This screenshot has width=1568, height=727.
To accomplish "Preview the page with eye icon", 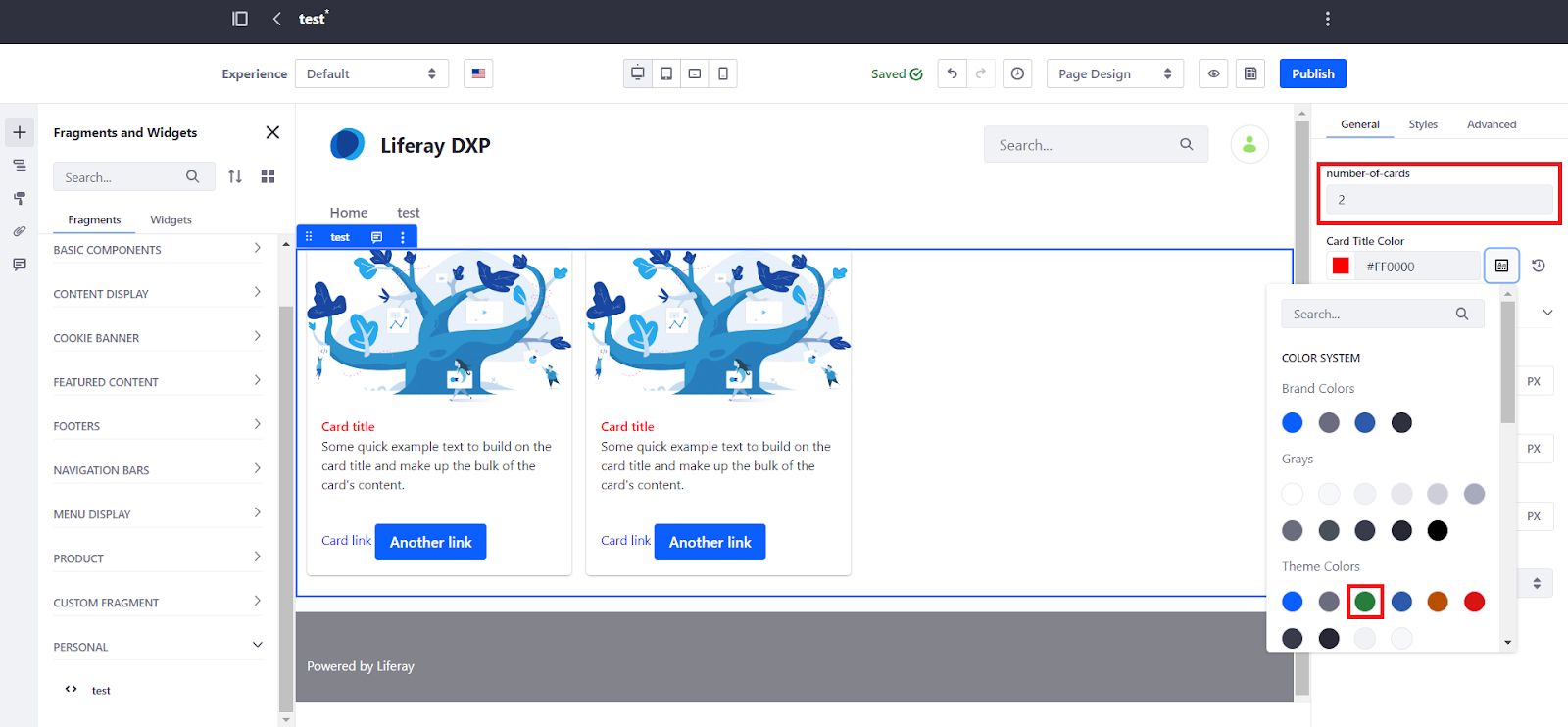I will click(1213, 73).
